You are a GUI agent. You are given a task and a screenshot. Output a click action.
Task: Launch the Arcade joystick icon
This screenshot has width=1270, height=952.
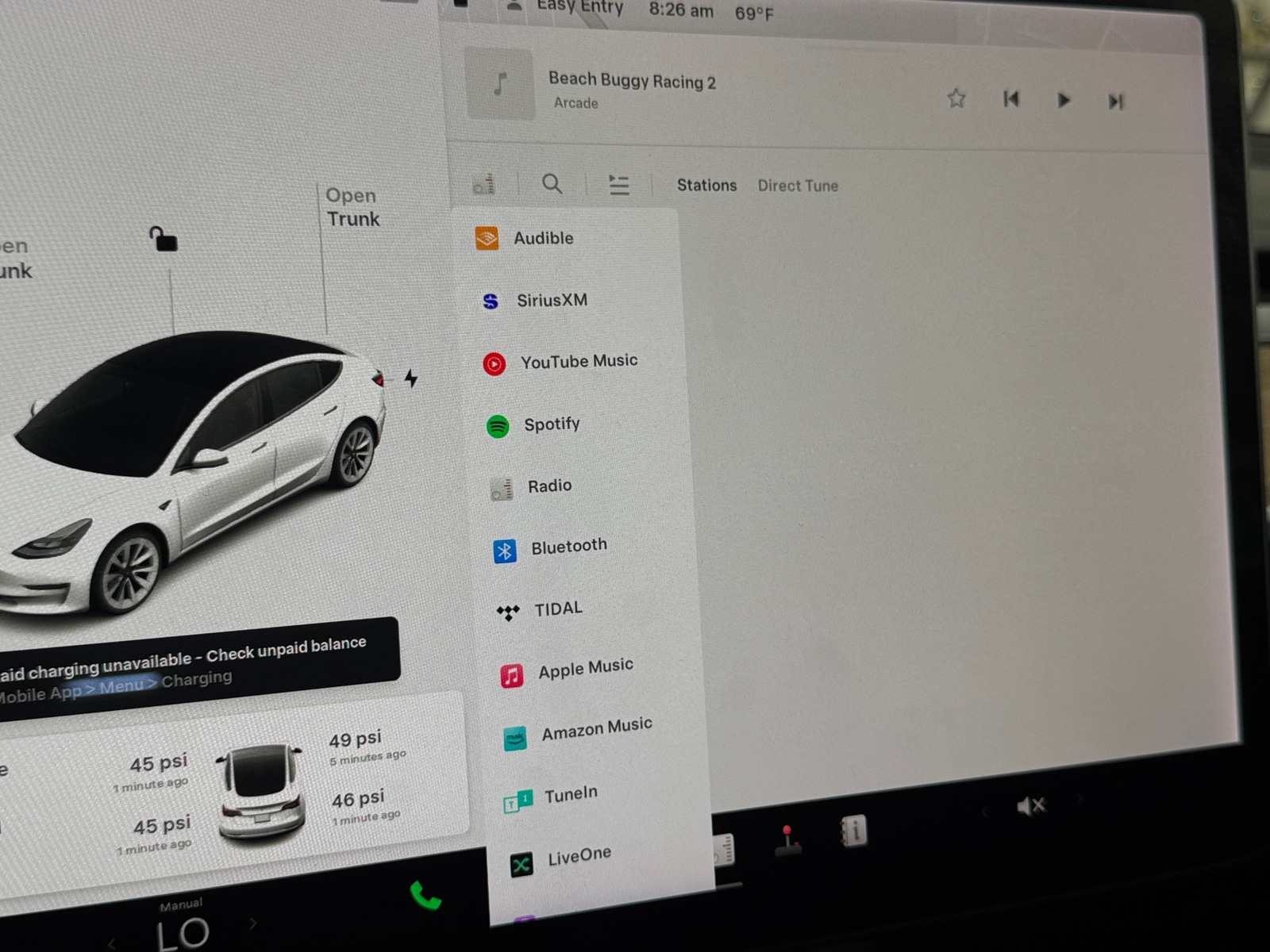[x=787, y=840]
